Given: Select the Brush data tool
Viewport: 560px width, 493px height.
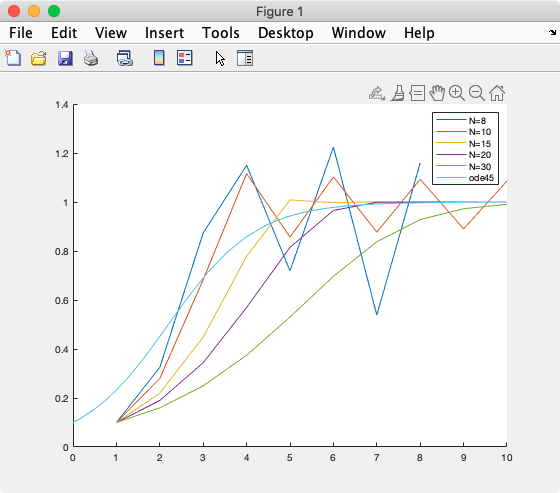Looking at the screenshot, I should (x=398, y=93).
